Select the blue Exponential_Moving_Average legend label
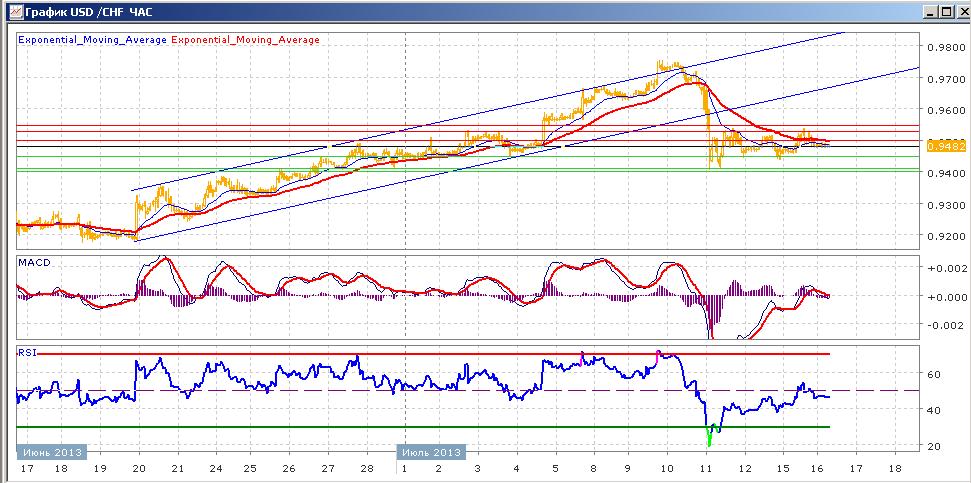This screenshot has height=483, width=971. point(93,40)
